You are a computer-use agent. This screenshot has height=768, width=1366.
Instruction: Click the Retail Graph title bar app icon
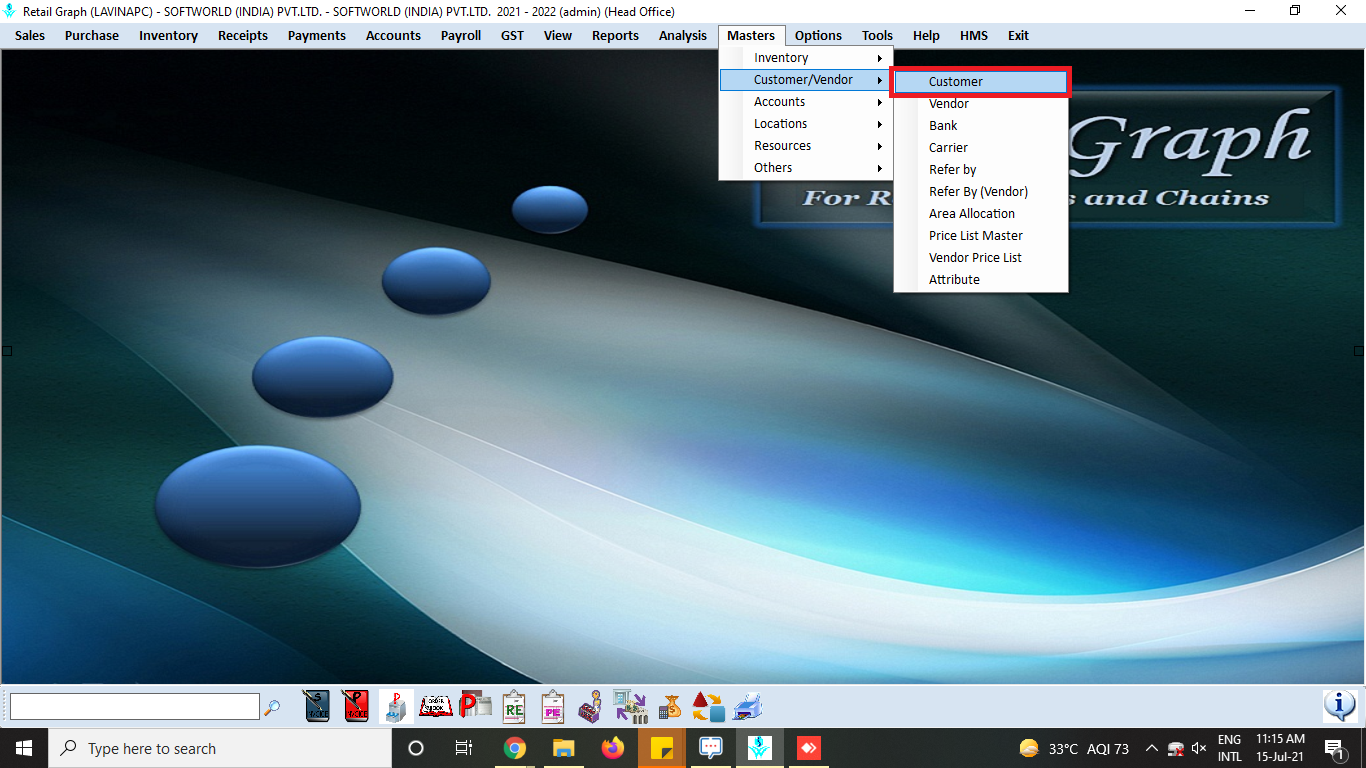pyautogui.click(x=10, y=11)
